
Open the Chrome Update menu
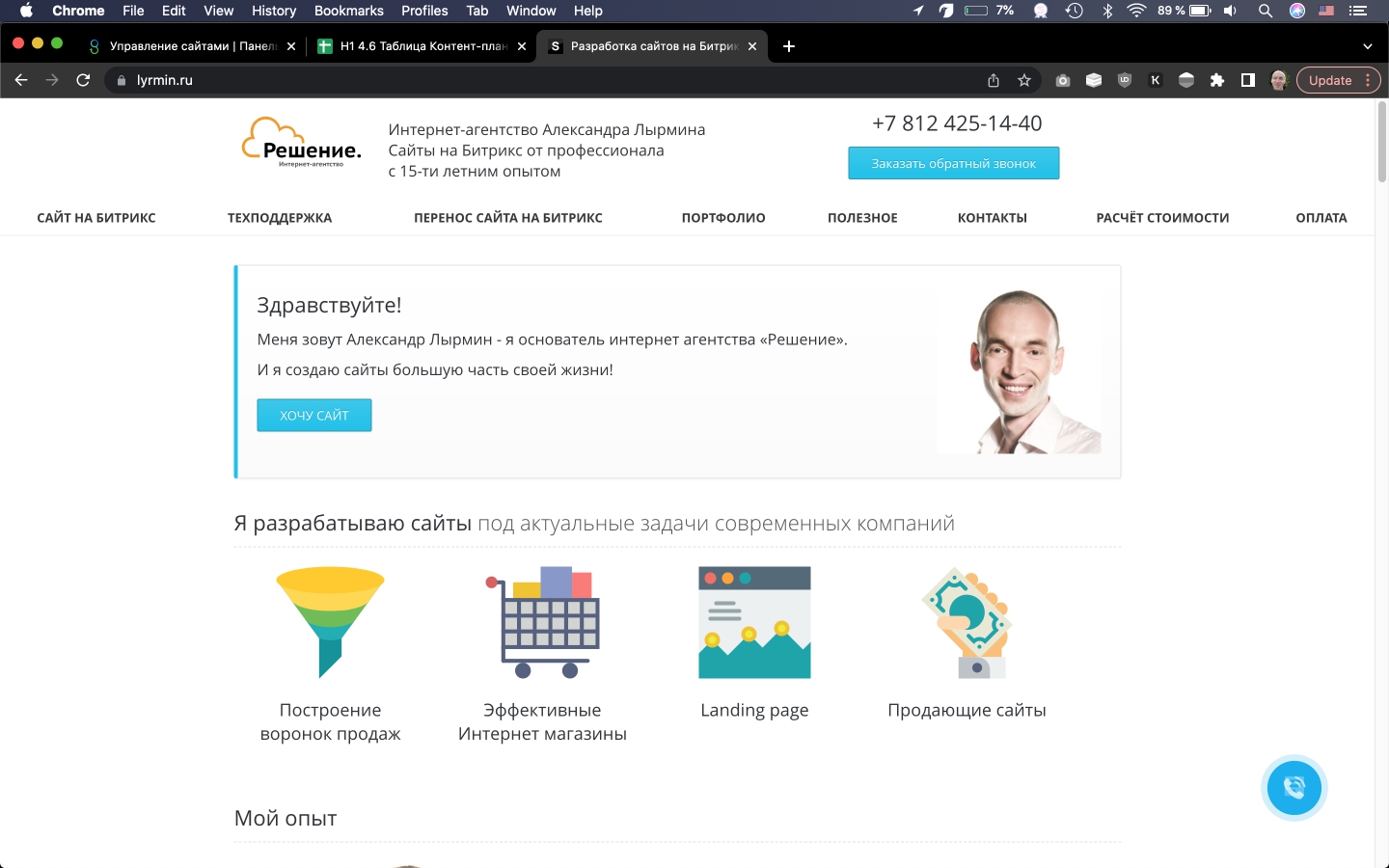coord(1339,80)
